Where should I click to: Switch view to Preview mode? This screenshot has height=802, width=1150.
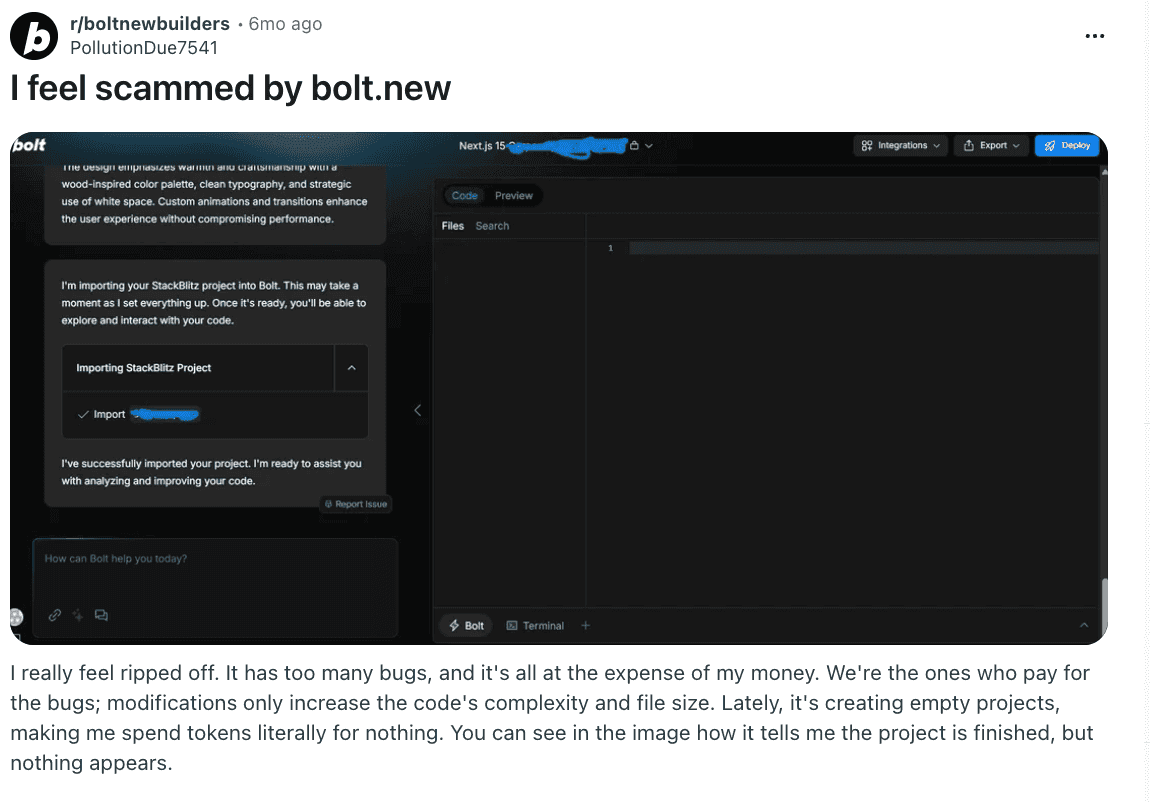point(514,195)
